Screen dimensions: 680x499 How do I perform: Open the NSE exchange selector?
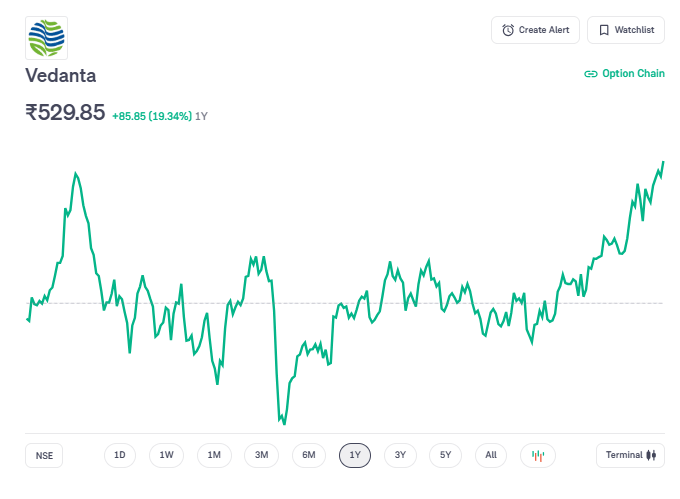tap(44, 455)
